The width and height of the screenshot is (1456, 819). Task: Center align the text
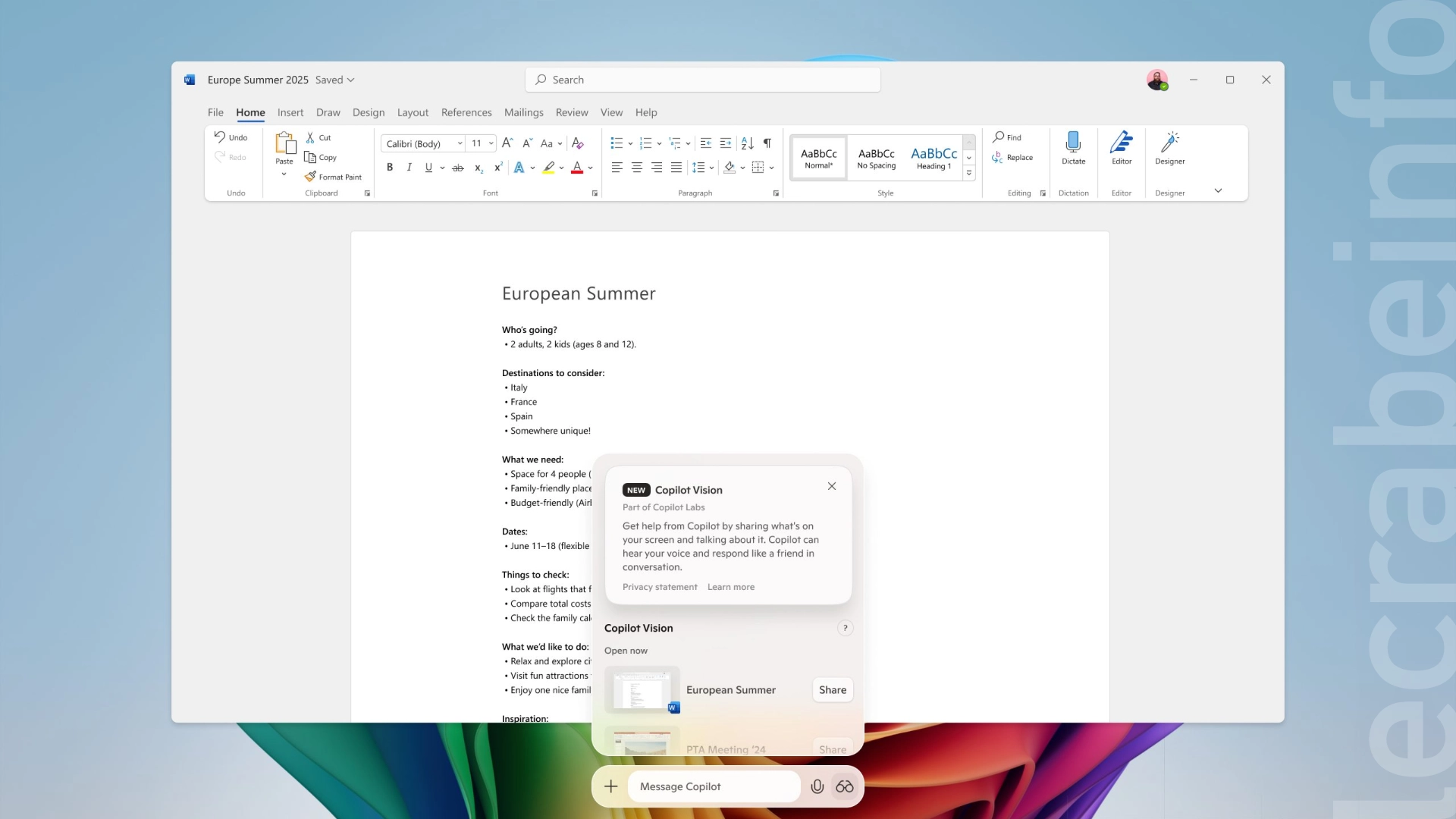[637, 168]
